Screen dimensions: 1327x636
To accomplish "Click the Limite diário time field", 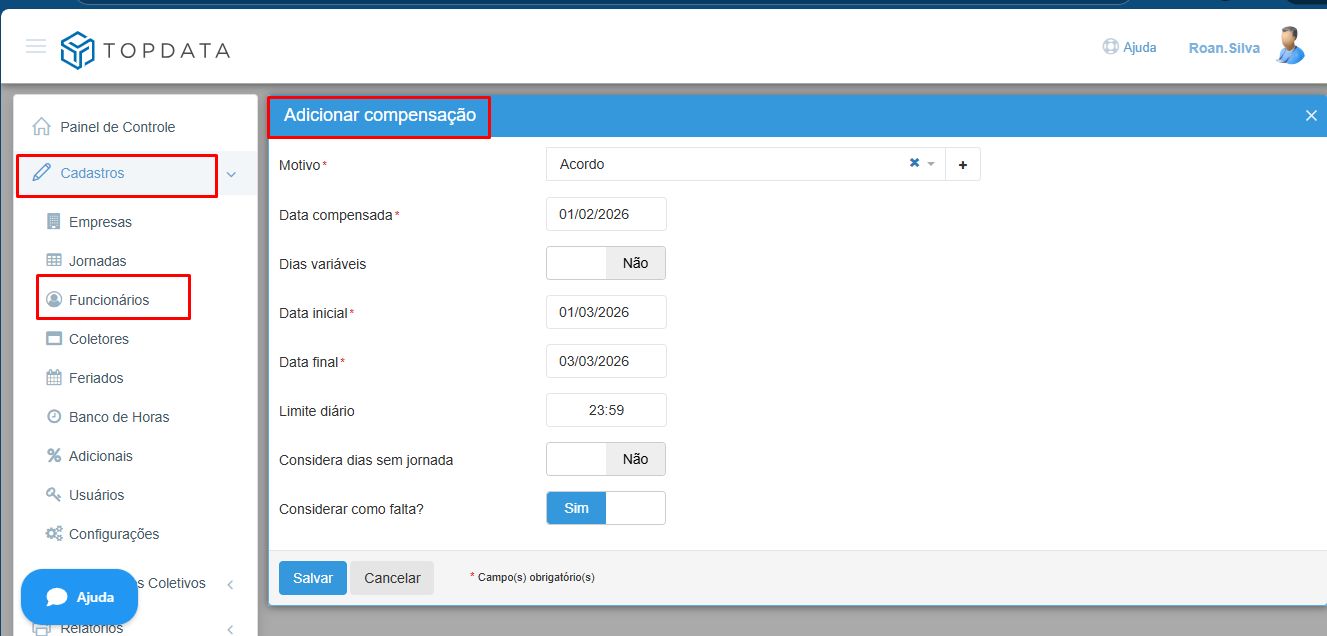I will (x=606, y=410).
